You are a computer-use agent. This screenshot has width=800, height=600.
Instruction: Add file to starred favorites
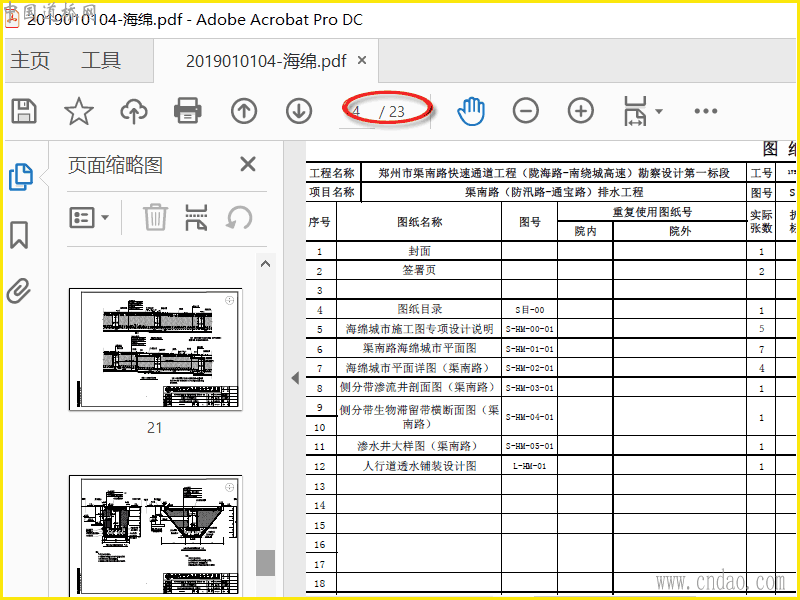point(79,111)
